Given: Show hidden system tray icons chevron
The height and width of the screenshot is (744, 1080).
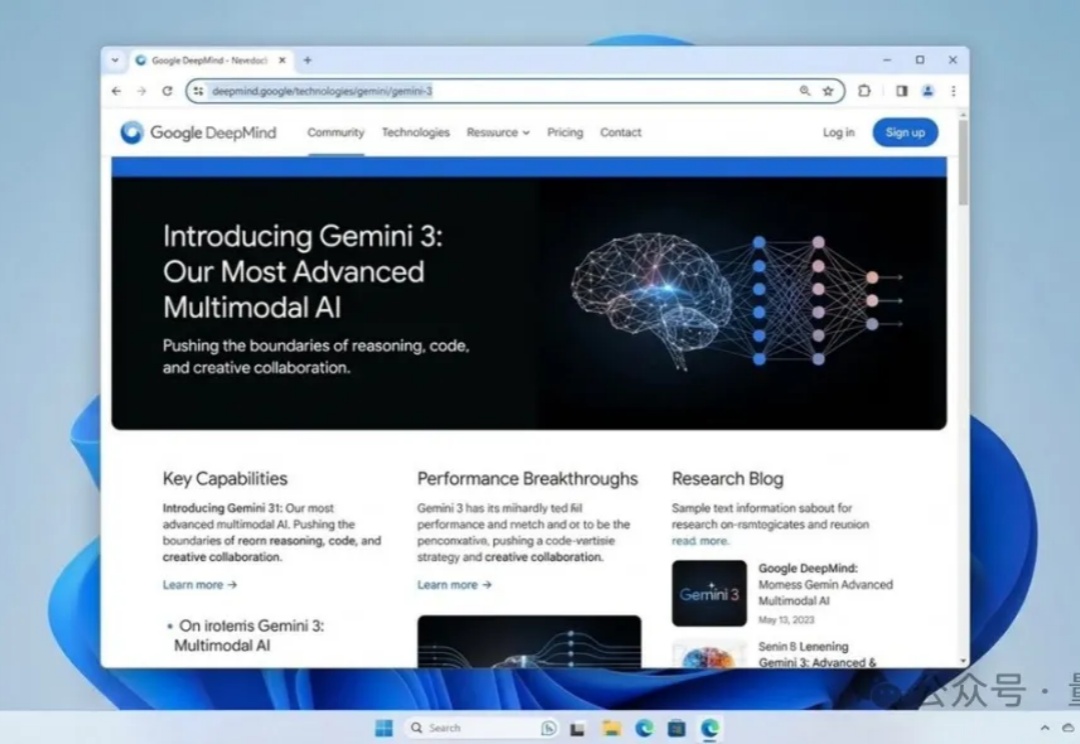Looking at the screenshot, I should [x=1045, y=728].
